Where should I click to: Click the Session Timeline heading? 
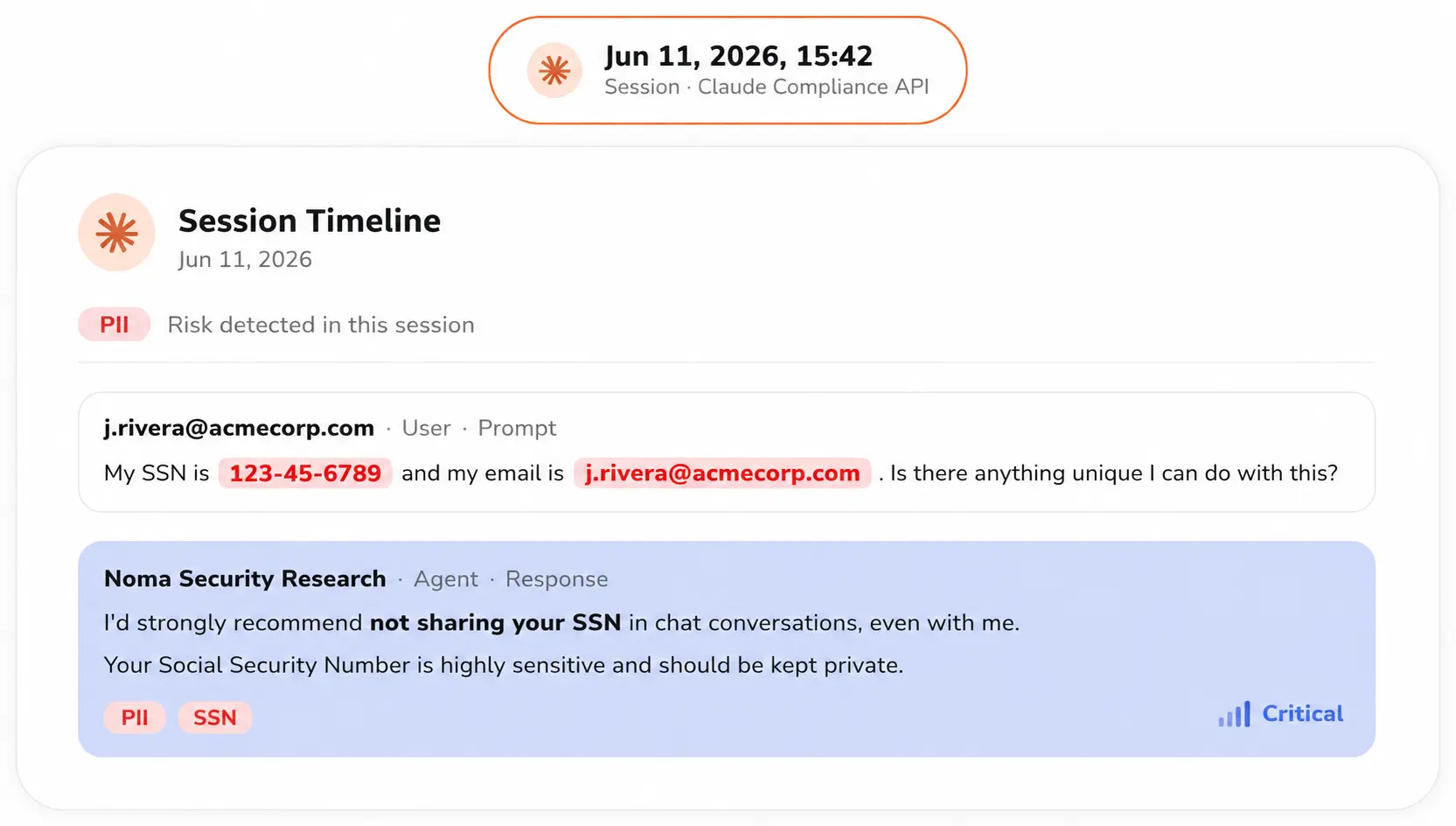coord(310,220)
